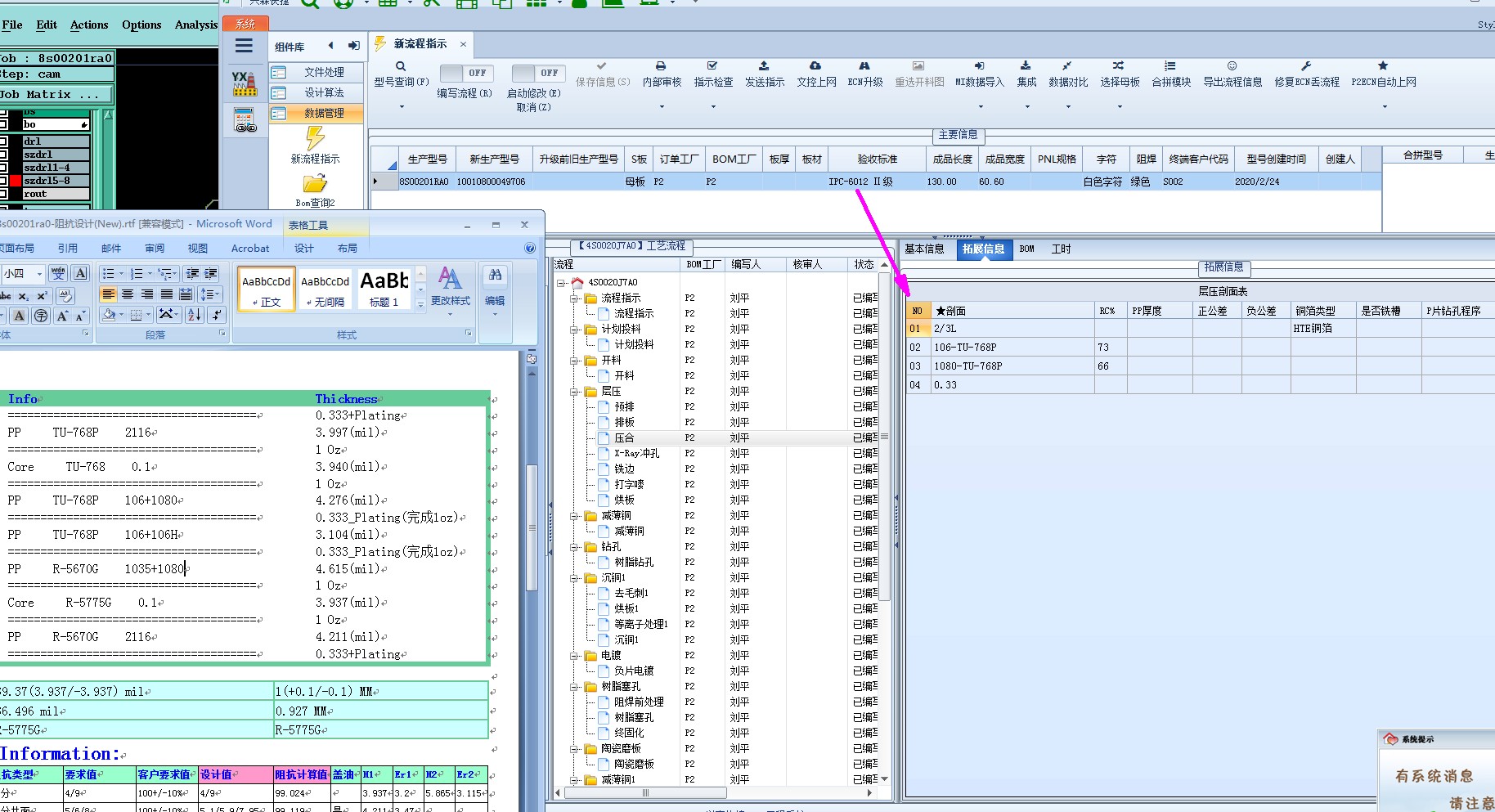This screenshot has height=812, width=1495.
Task: Click Word center-align paragraph icon
Action: tap(128, 294)
